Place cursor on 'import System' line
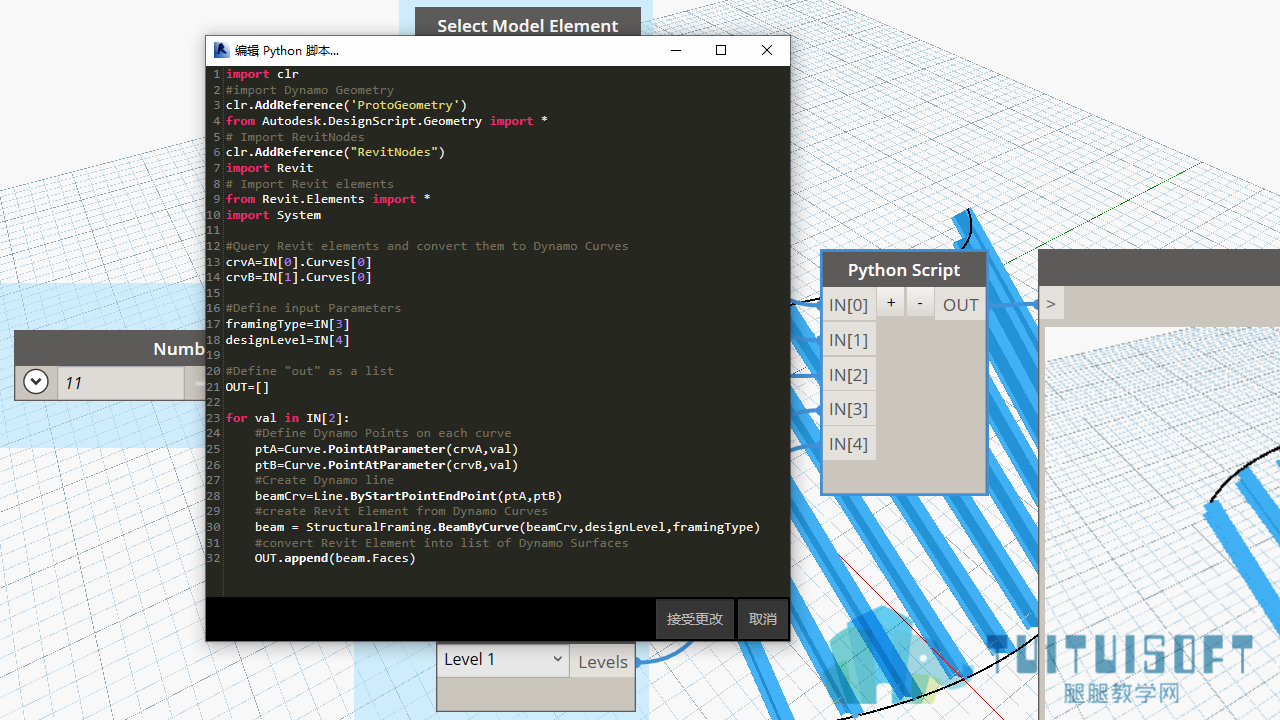Screen dimensions: 1280x720 click(x=273, y=215)
